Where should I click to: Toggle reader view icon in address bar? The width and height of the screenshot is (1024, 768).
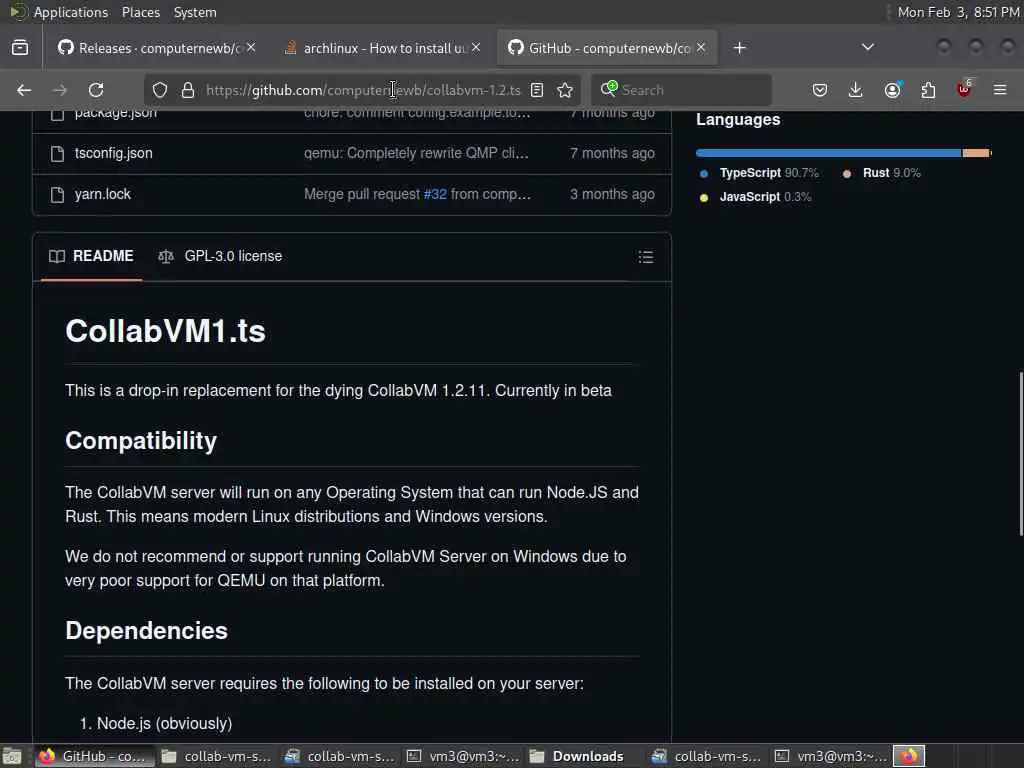[537, 90]
